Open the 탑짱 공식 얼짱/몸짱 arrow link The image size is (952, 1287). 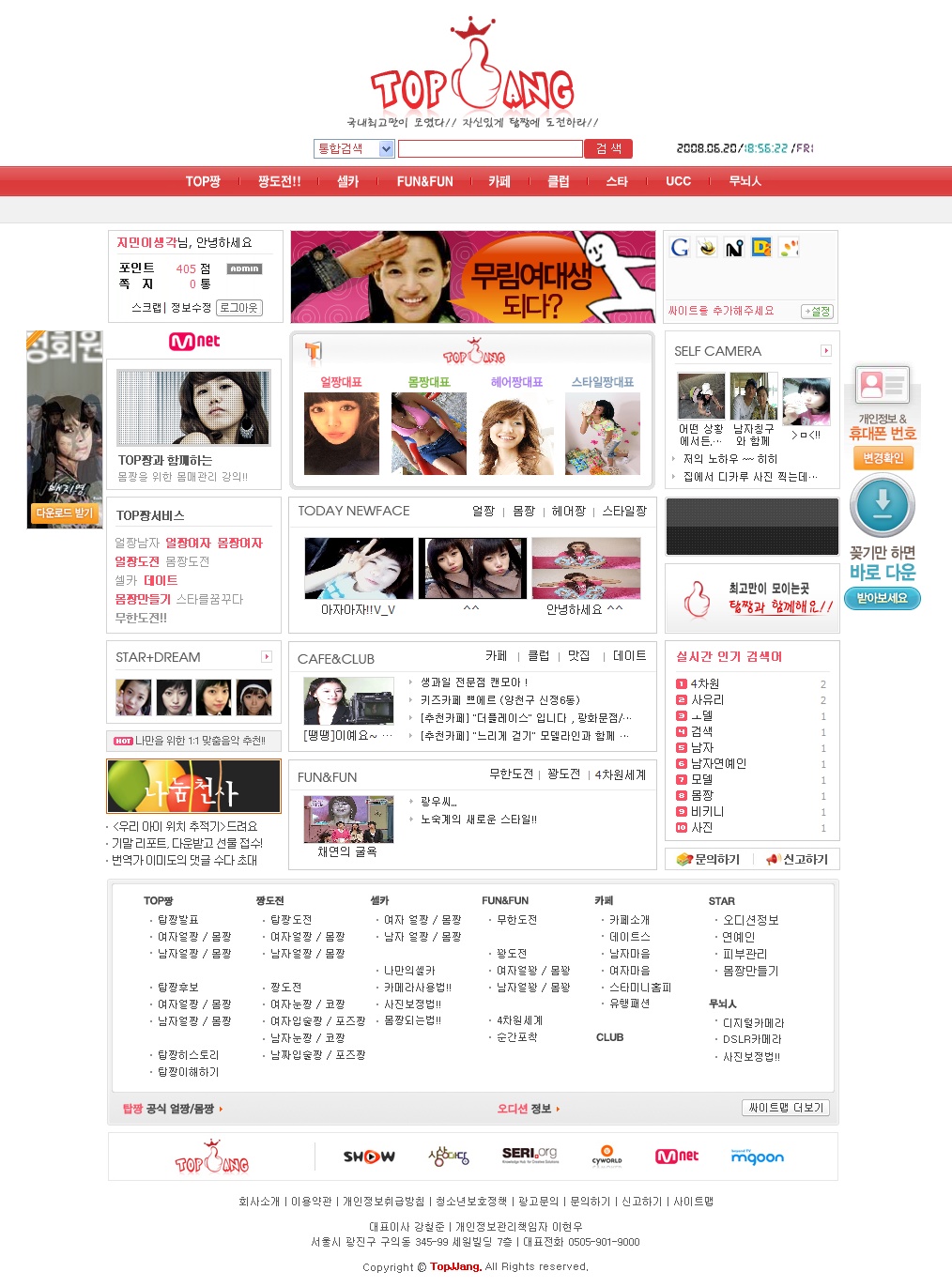click(173, 1109)
